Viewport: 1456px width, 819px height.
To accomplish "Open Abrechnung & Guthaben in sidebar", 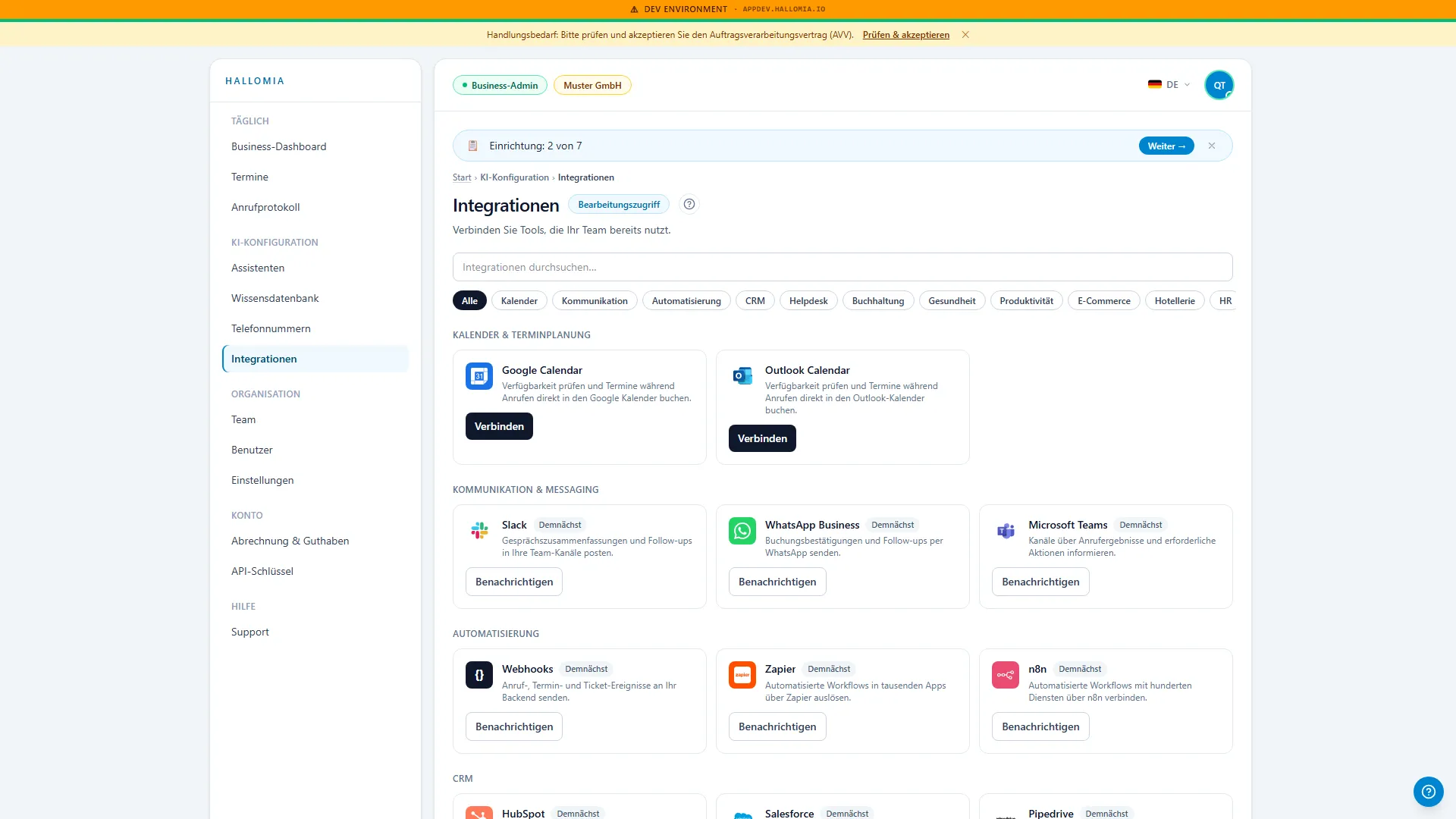I will coord(315,541).
